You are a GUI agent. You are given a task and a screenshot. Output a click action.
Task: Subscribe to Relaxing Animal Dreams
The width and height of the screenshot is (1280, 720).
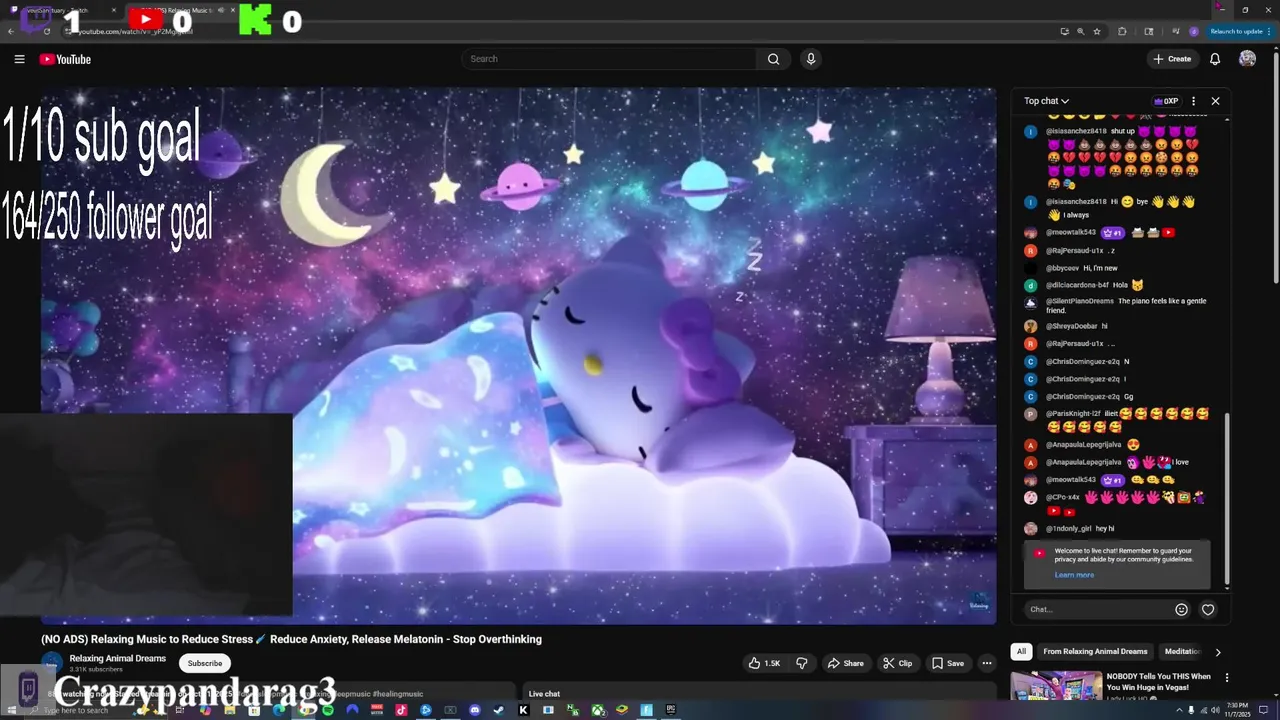pyautogui.click(x=205, y=663)
